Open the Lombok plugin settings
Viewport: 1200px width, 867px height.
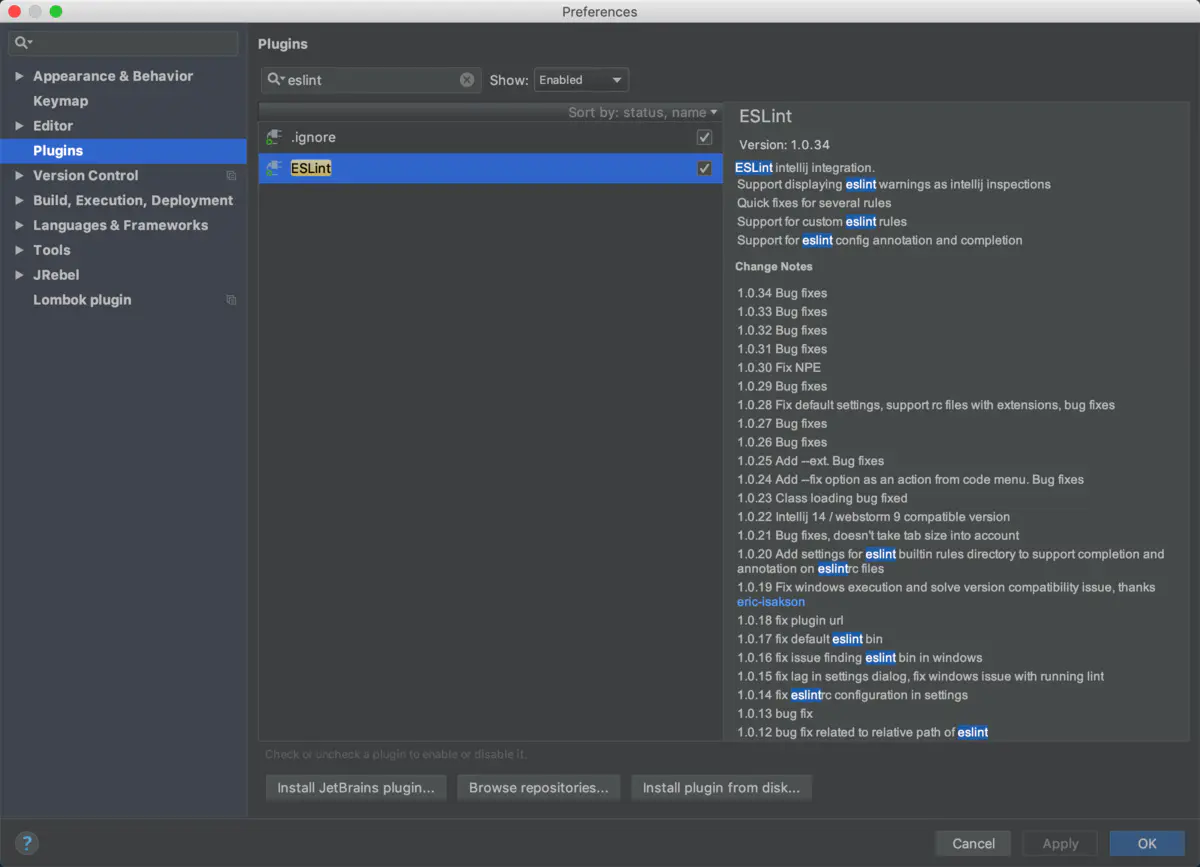click(x=82, y=300)
